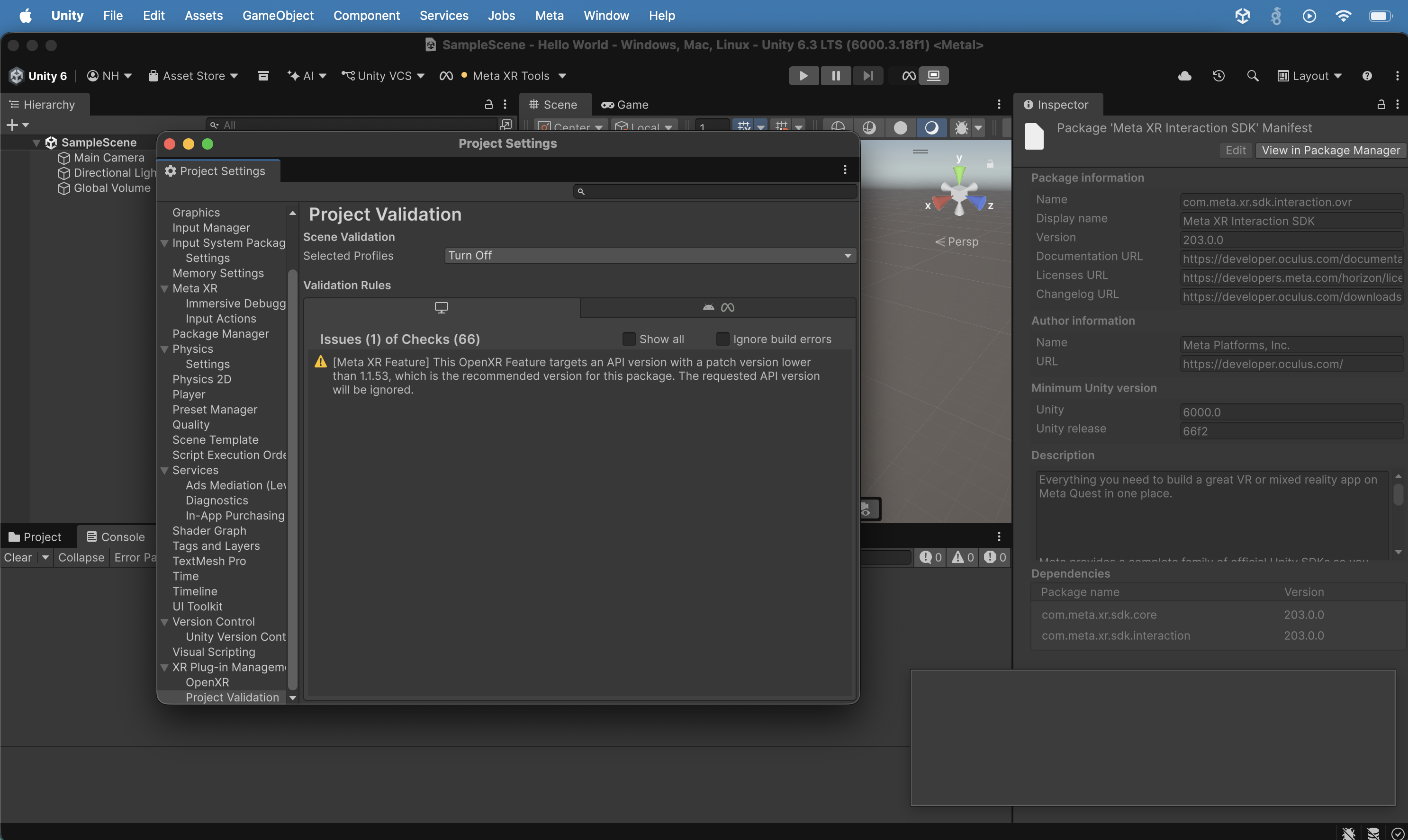Open the Project Settings kebab menu
This screenshot has width=1408, height=840.
coord(844,170)
